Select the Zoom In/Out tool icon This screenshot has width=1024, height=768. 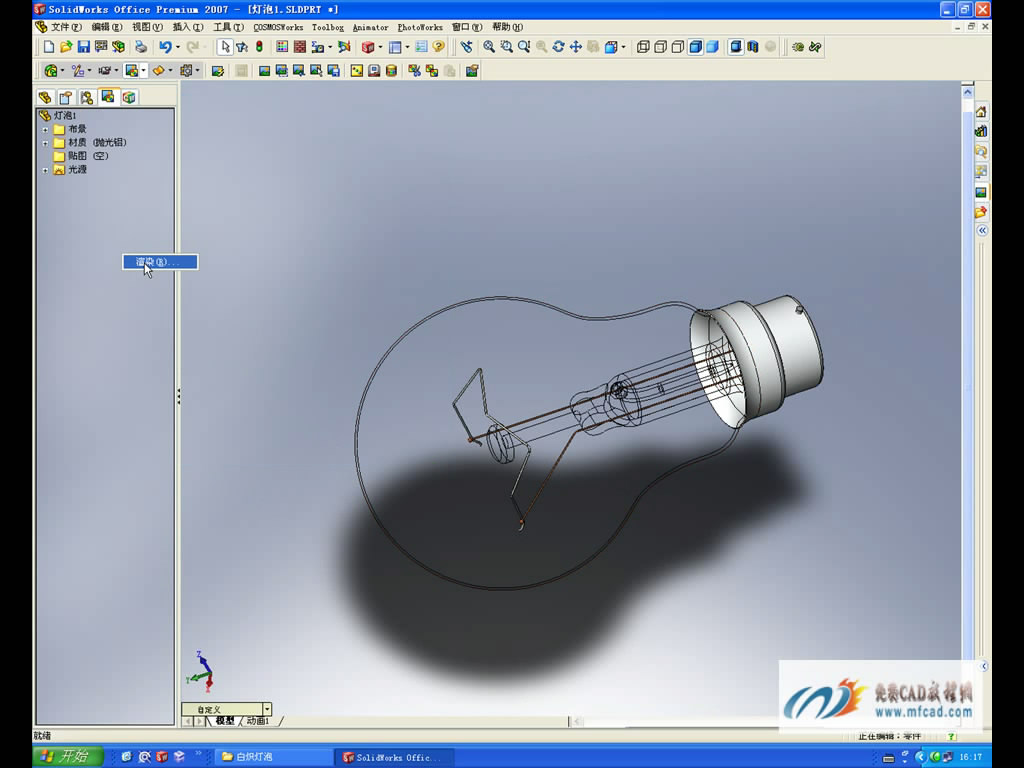523,46
